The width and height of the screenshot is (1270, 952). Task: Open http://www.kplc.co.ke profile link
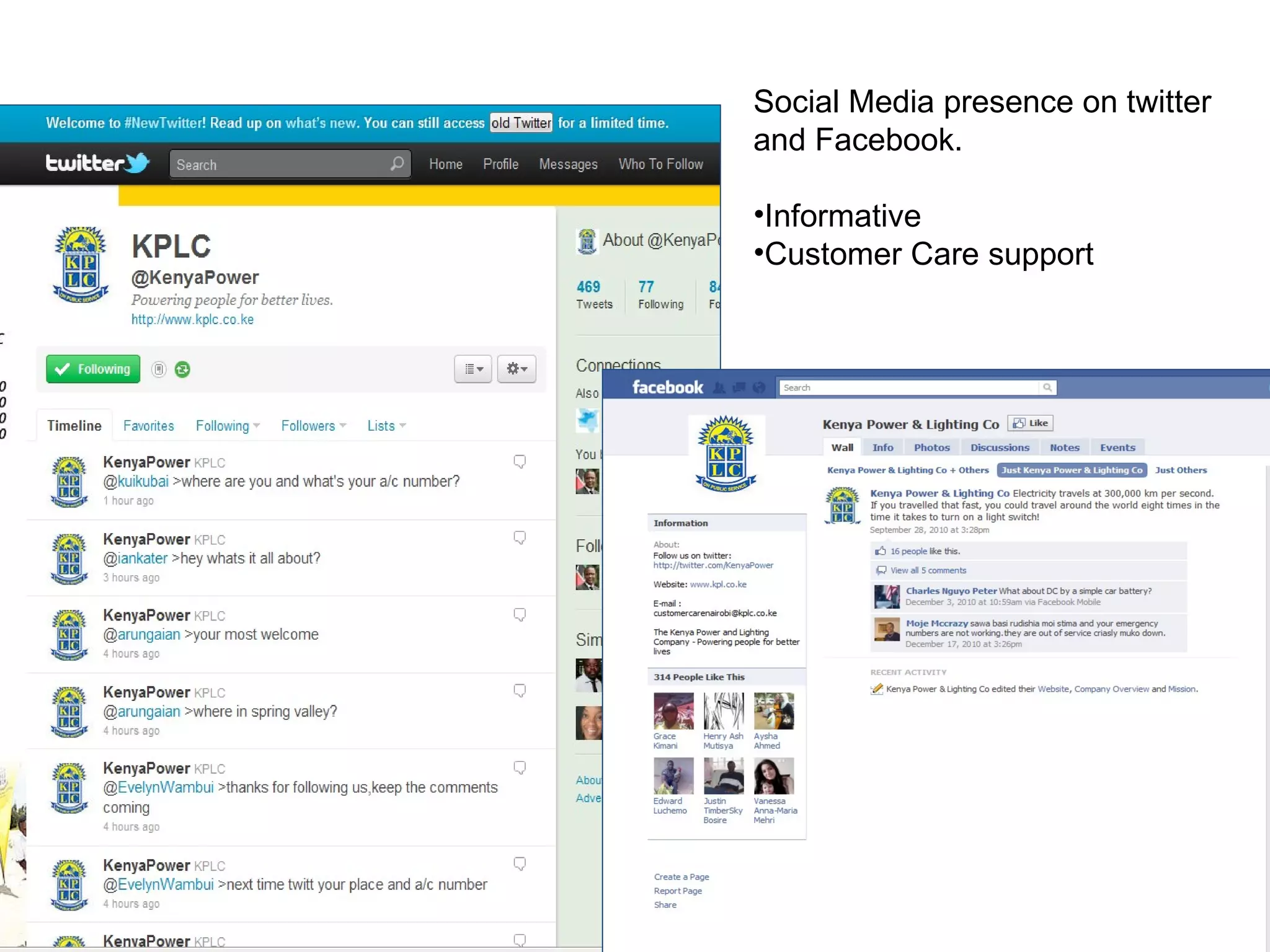(192, 320)
